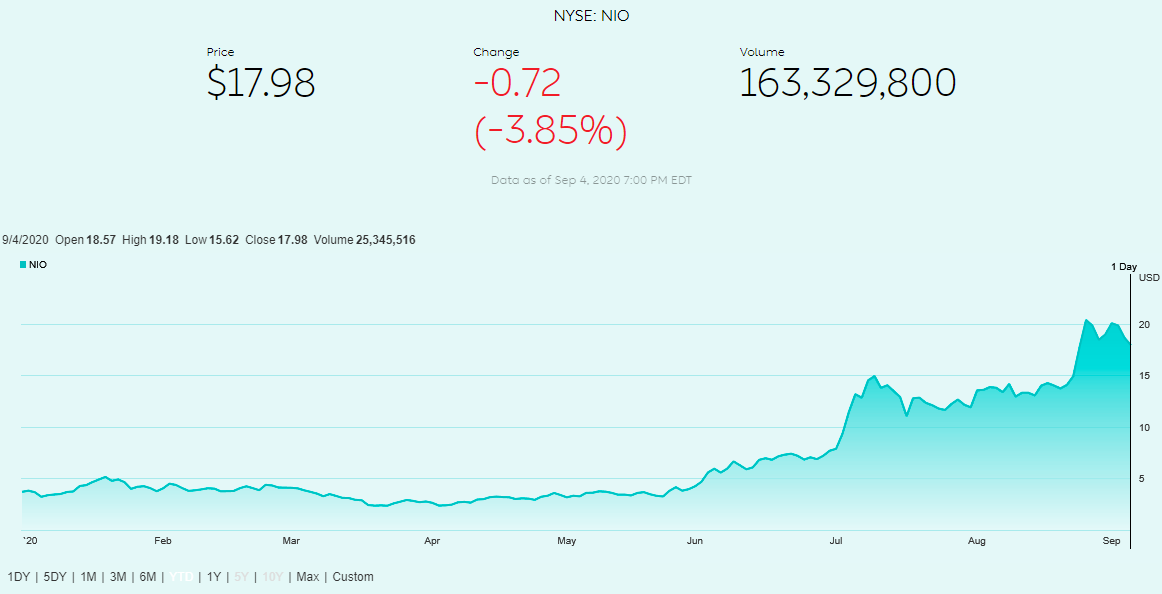Select the 5DY time range
This screenshot has width=1162, height=594.
[x=55, y=576]
